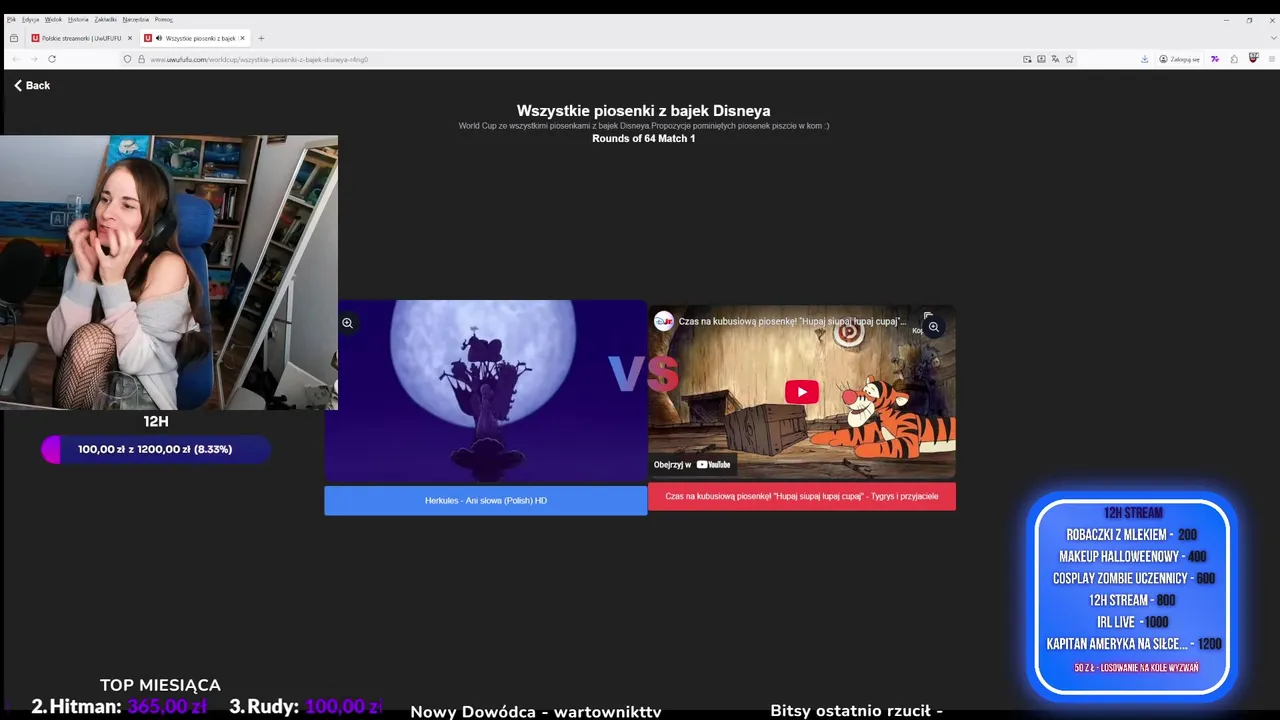Open the tracking protection shield icon
The height and width of the screenshot is (720, 1280).
[x=127, y=59]
